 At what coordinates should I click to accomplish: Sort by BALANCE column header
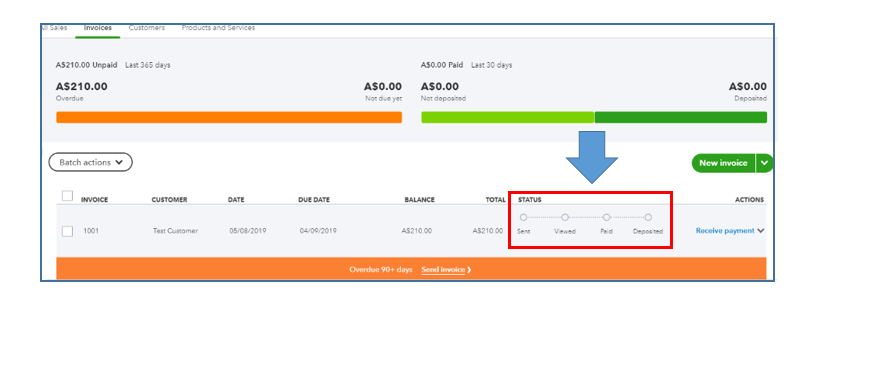(x=420, y=200)
